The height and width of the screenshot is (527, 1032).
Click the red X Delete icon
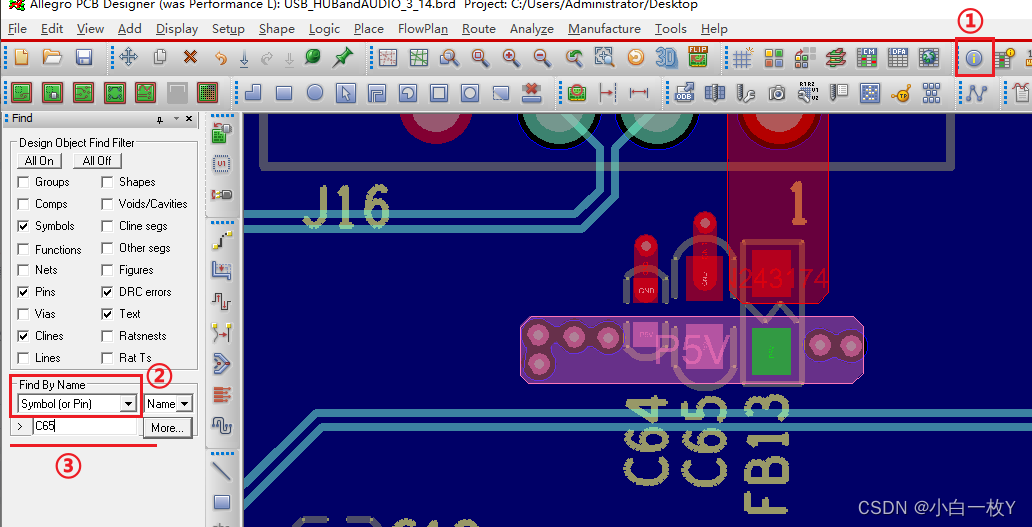coord(190,58)
